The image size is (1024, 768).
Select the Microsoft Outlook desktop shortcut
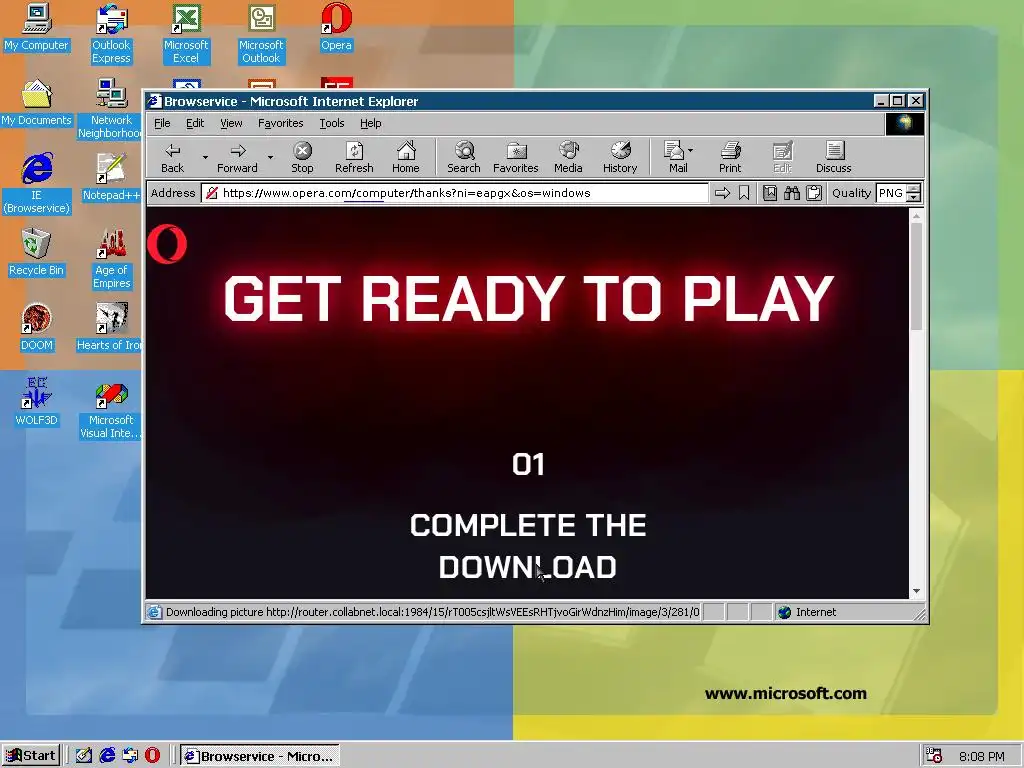coord(261,33)
